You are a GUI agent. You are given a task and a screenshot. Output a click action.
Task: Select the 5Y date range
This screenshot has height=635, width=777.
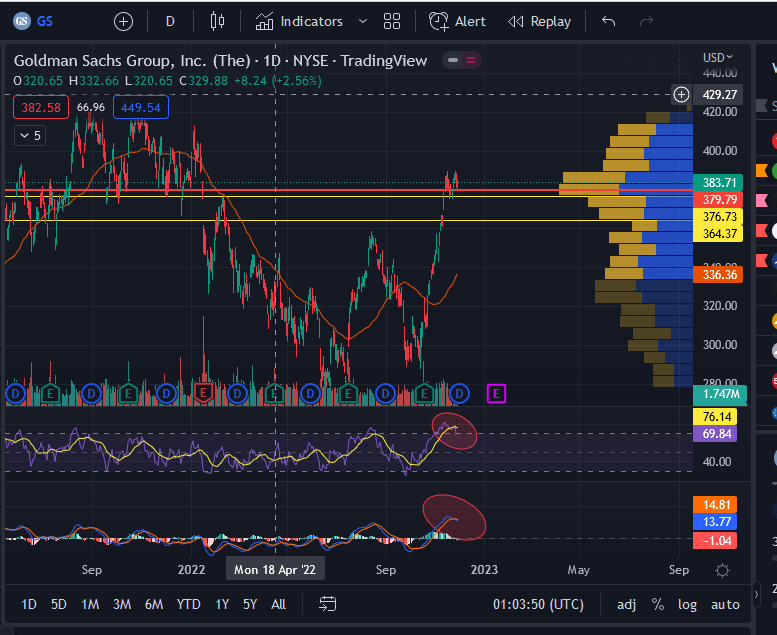[250, 604]
